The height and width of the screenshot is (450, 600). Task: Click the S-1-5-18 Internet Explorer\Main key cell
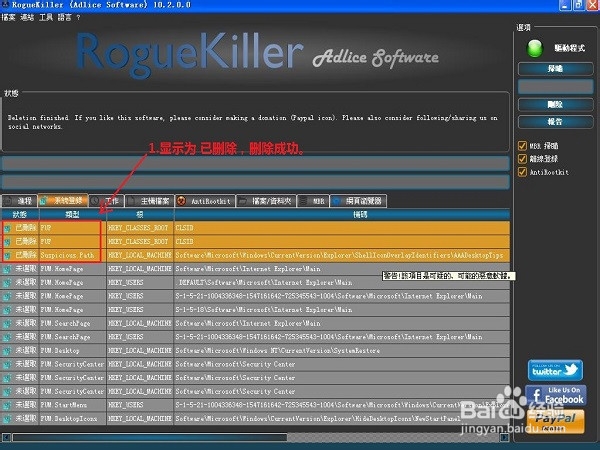342,310
